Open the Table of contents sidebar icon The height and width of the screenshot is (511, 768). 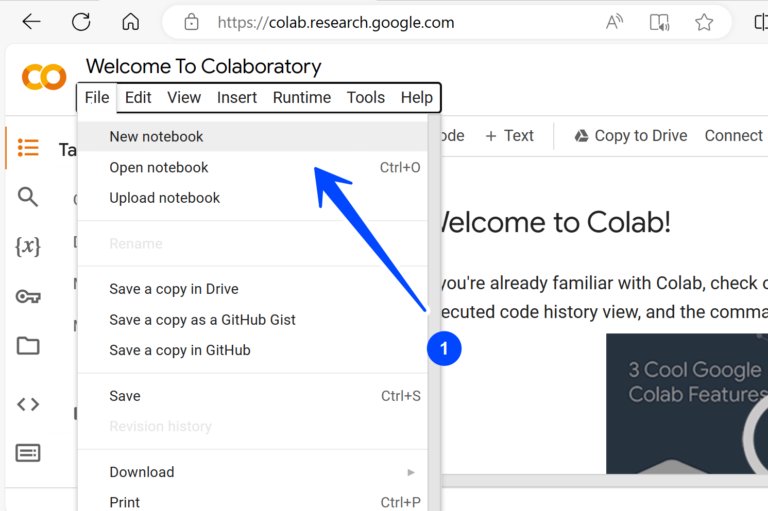[x=28, y=148]
